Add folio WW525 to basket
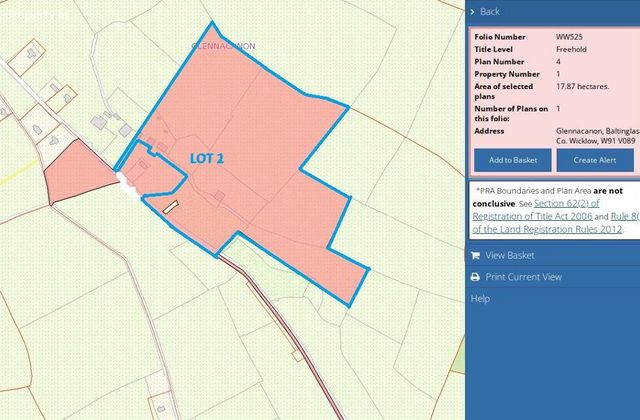 point(513,160)
